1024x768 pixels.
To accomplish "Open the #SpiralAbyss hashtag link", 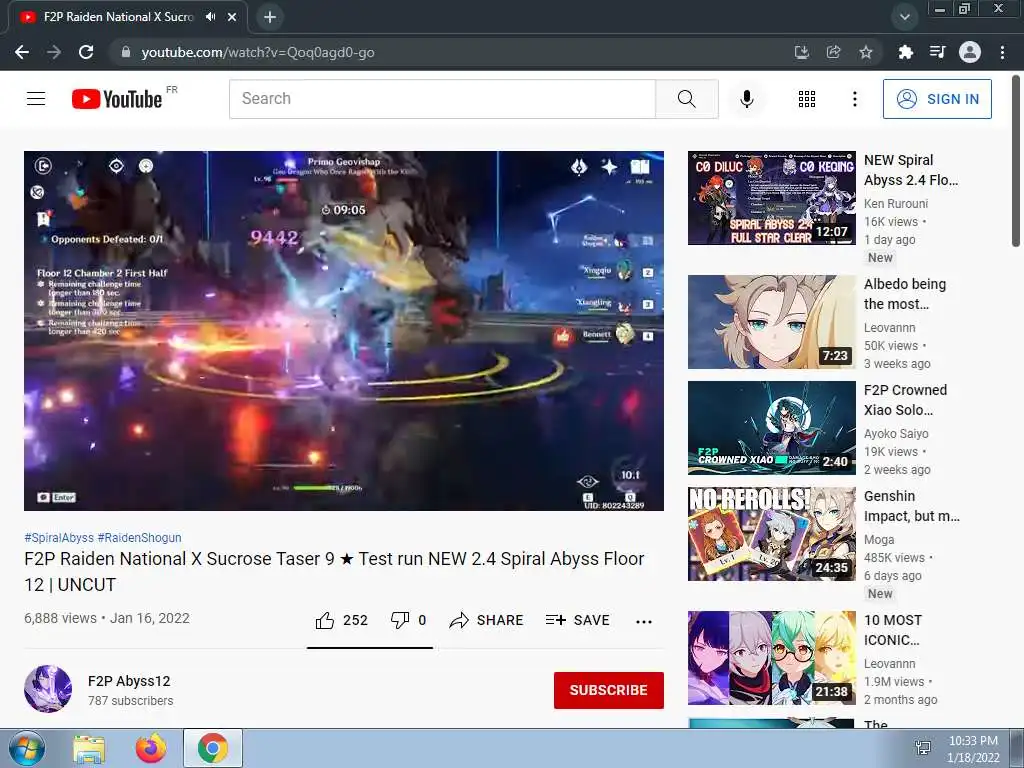I will click(x=59, y=537).
